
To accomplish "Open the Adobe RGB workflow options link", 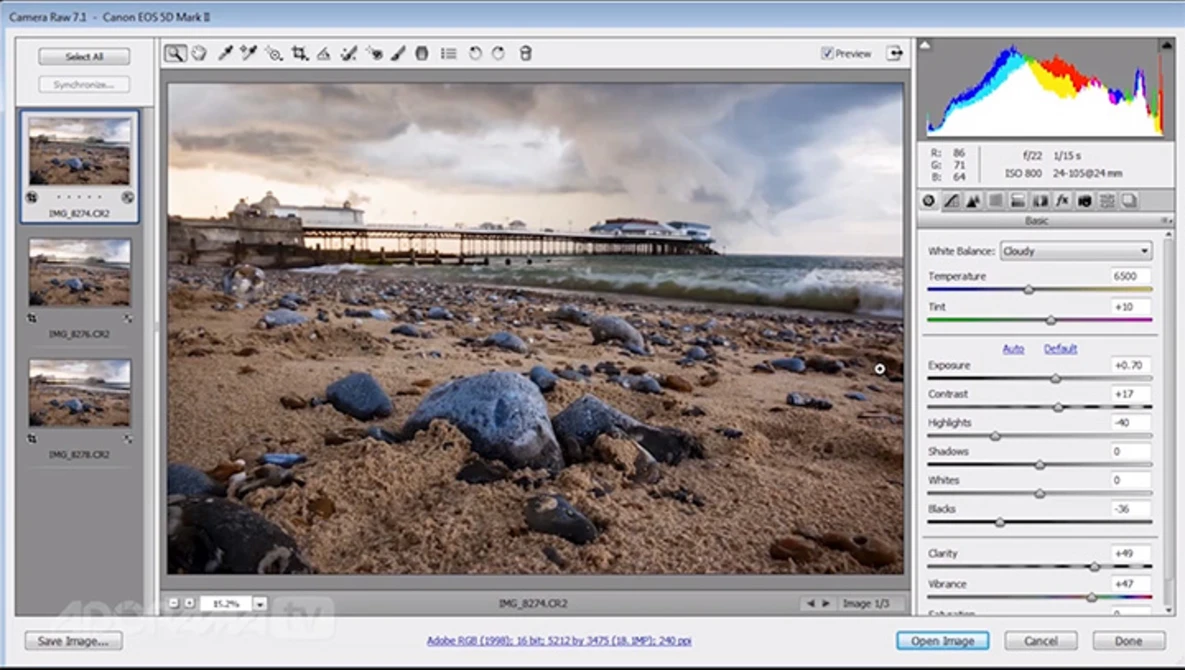I will (x=558, y=641).
